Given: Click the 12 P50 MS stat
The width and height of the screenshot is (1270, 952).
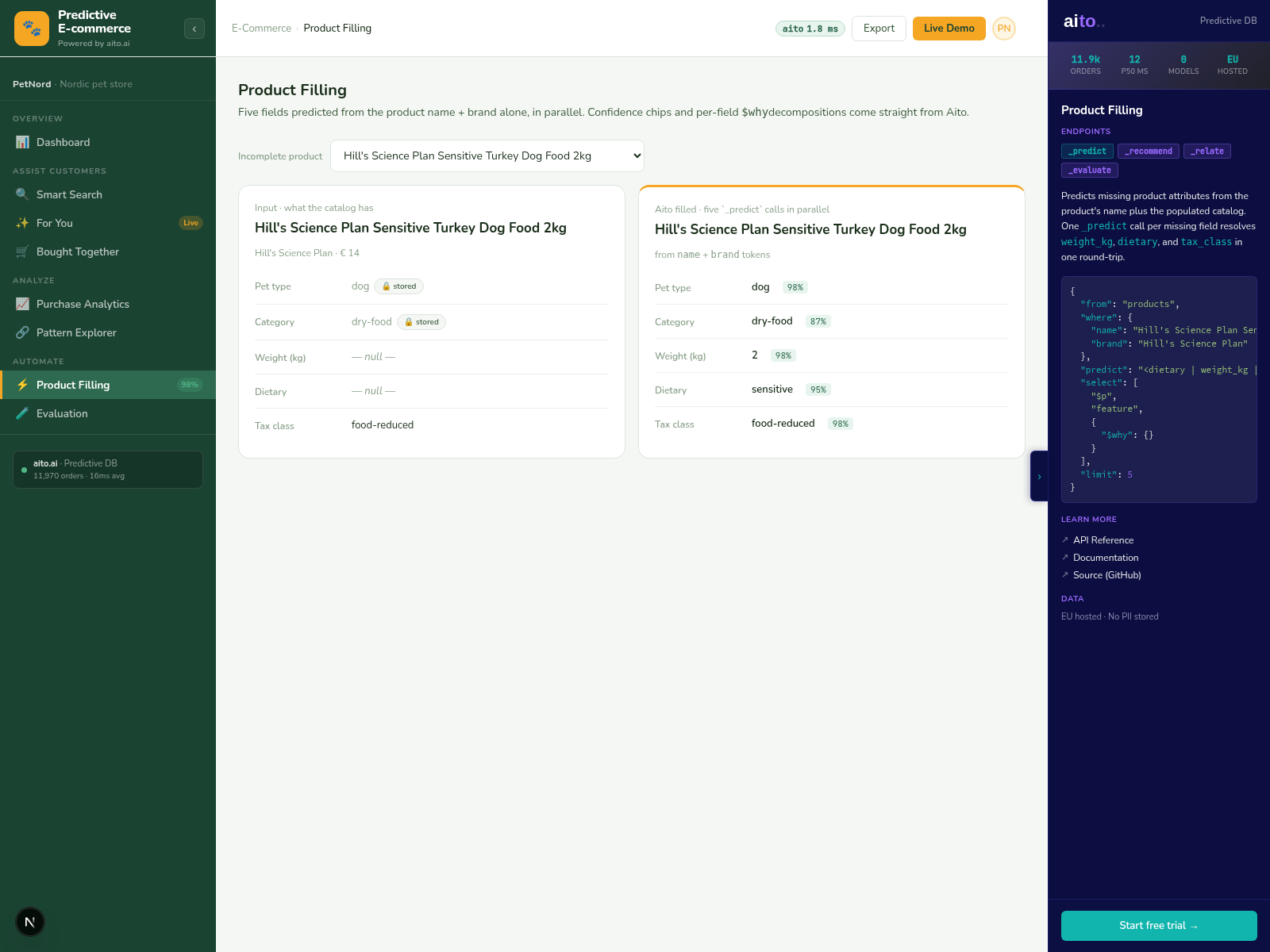Looking at the screenshot, I should pos(1134,65).
